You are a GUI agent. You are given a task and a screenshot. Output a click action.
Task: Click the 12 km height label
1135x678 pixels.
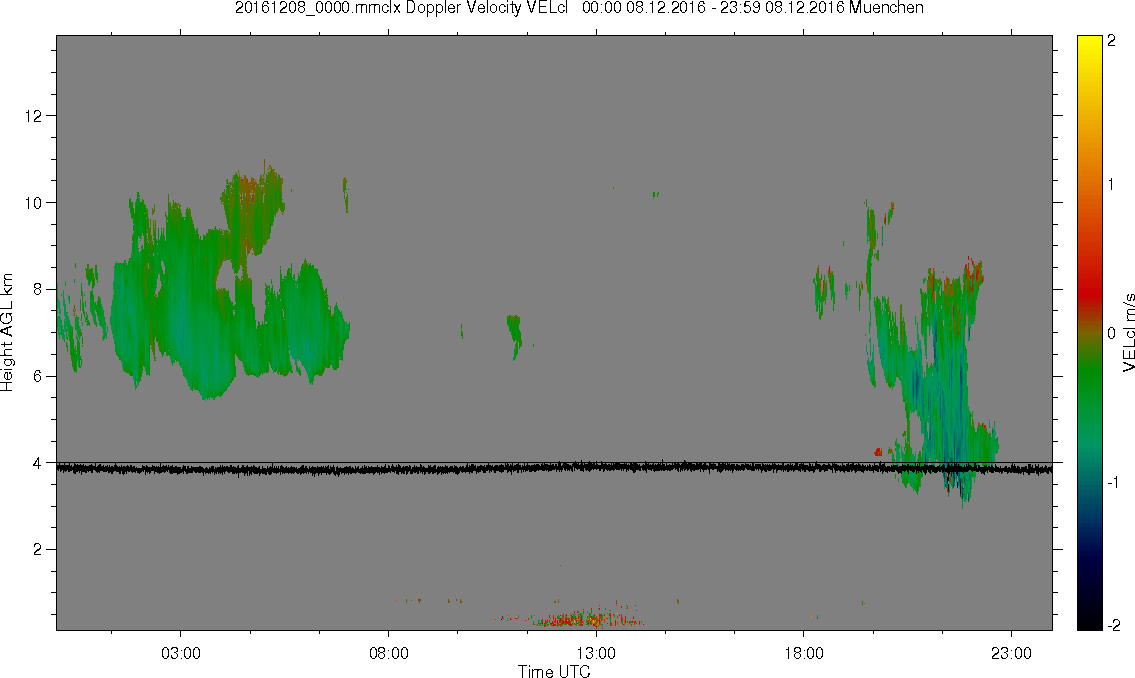point(33,116)
